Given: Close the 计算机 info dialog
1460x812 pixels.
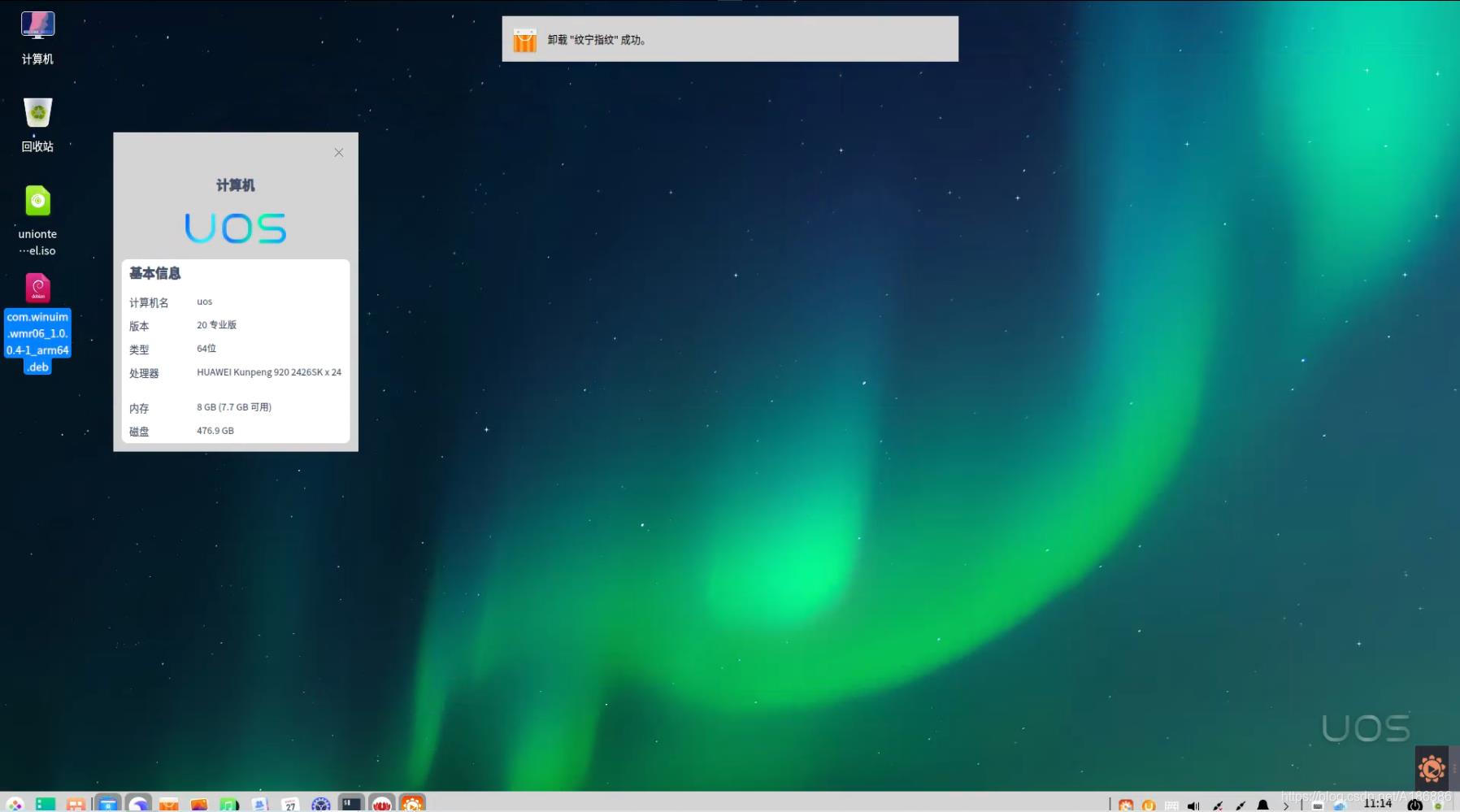Looking at the screenshot, I should [339, 153].
